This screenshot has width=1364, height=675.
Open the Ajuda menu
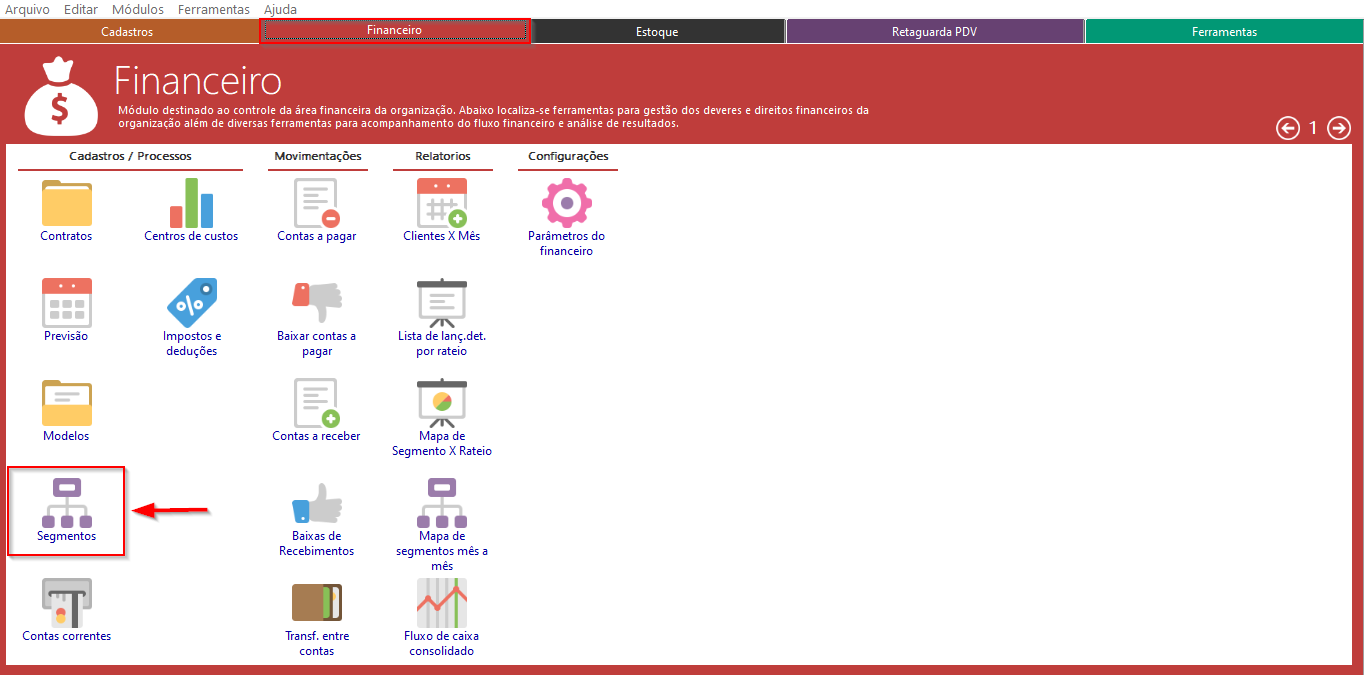[x=280, y=9]
